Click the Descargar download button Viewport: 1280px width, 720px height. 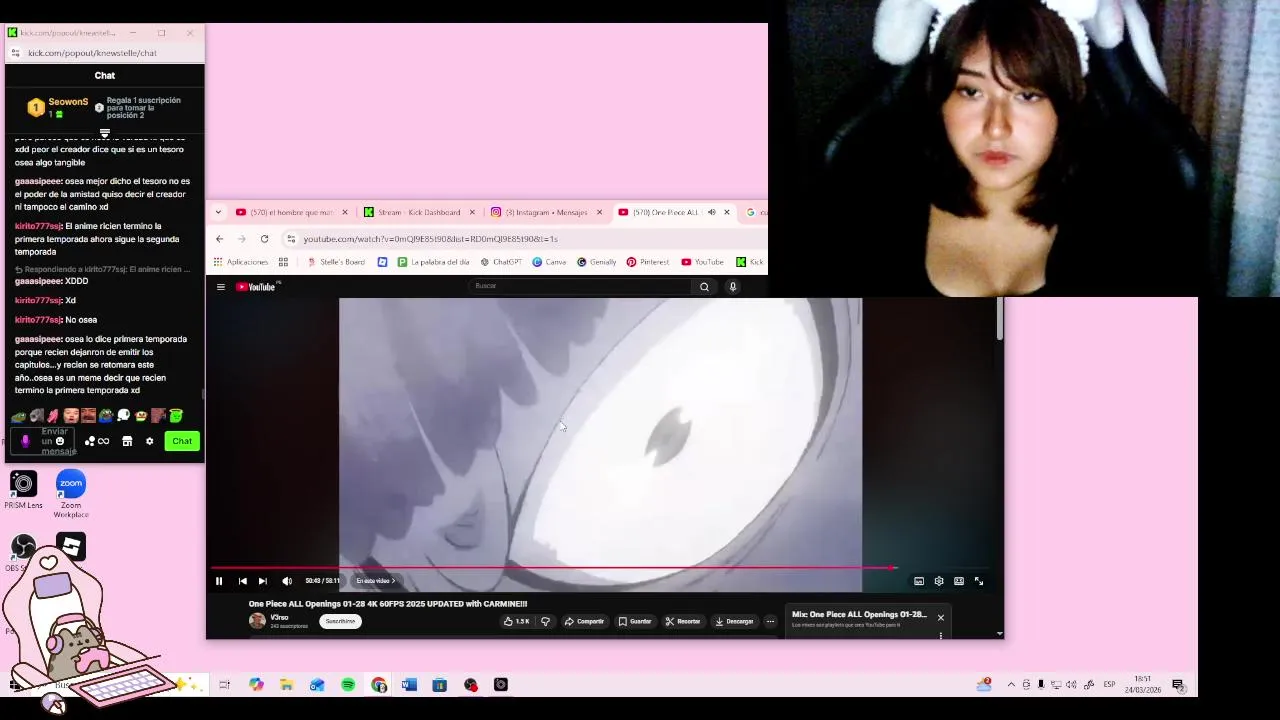point(734,621)
